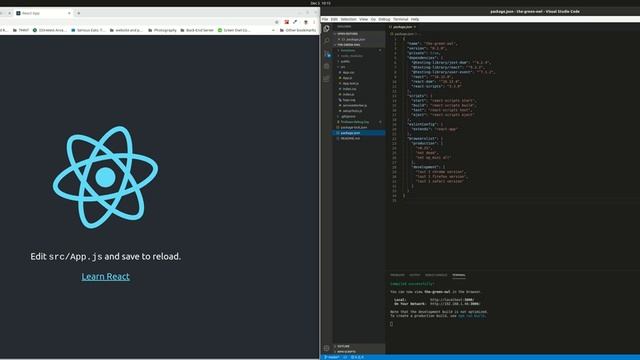
Task: Open the Other bookmarks folder
Action: coord(298,30)
